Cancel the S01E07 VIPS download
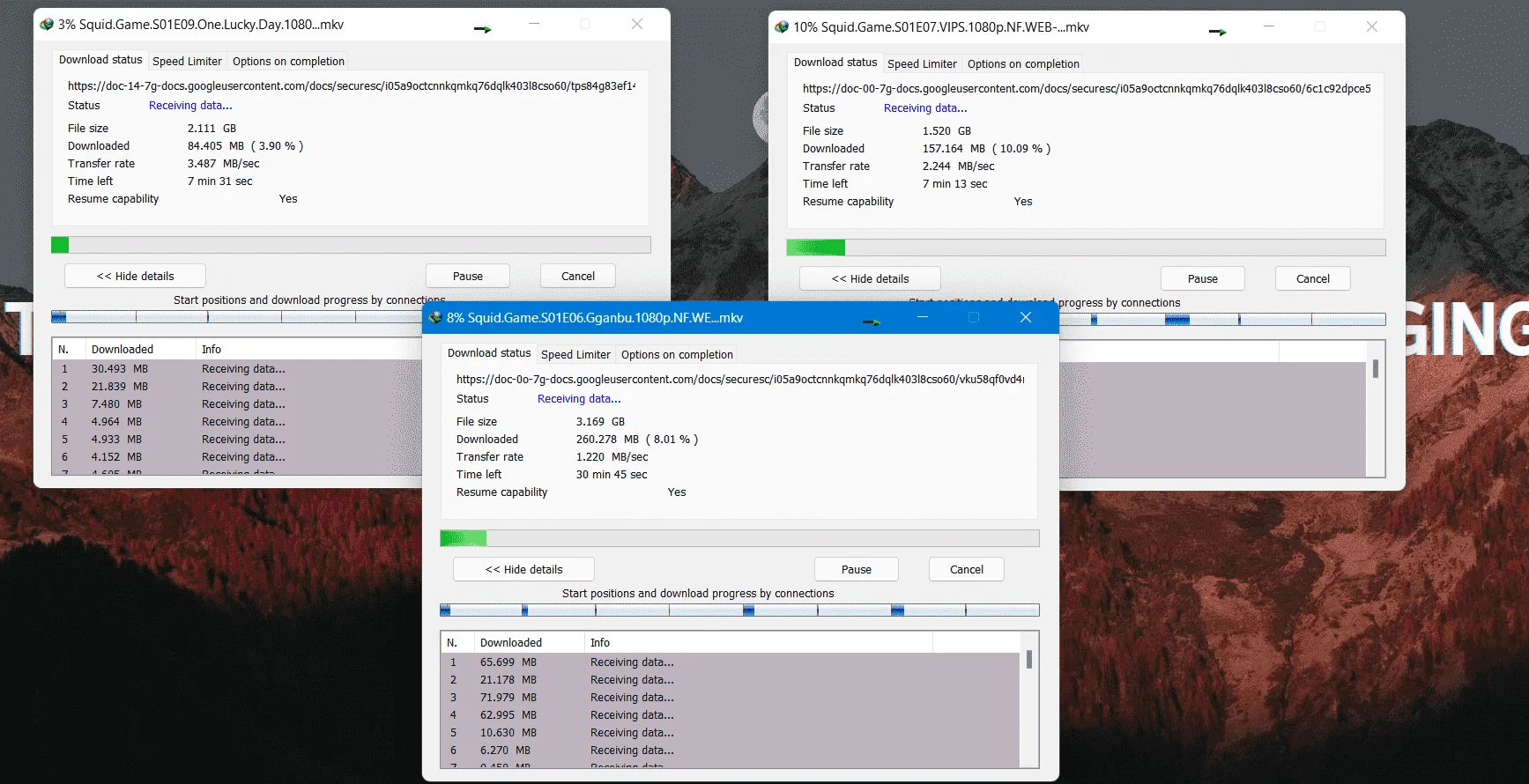 [1313, 278]
